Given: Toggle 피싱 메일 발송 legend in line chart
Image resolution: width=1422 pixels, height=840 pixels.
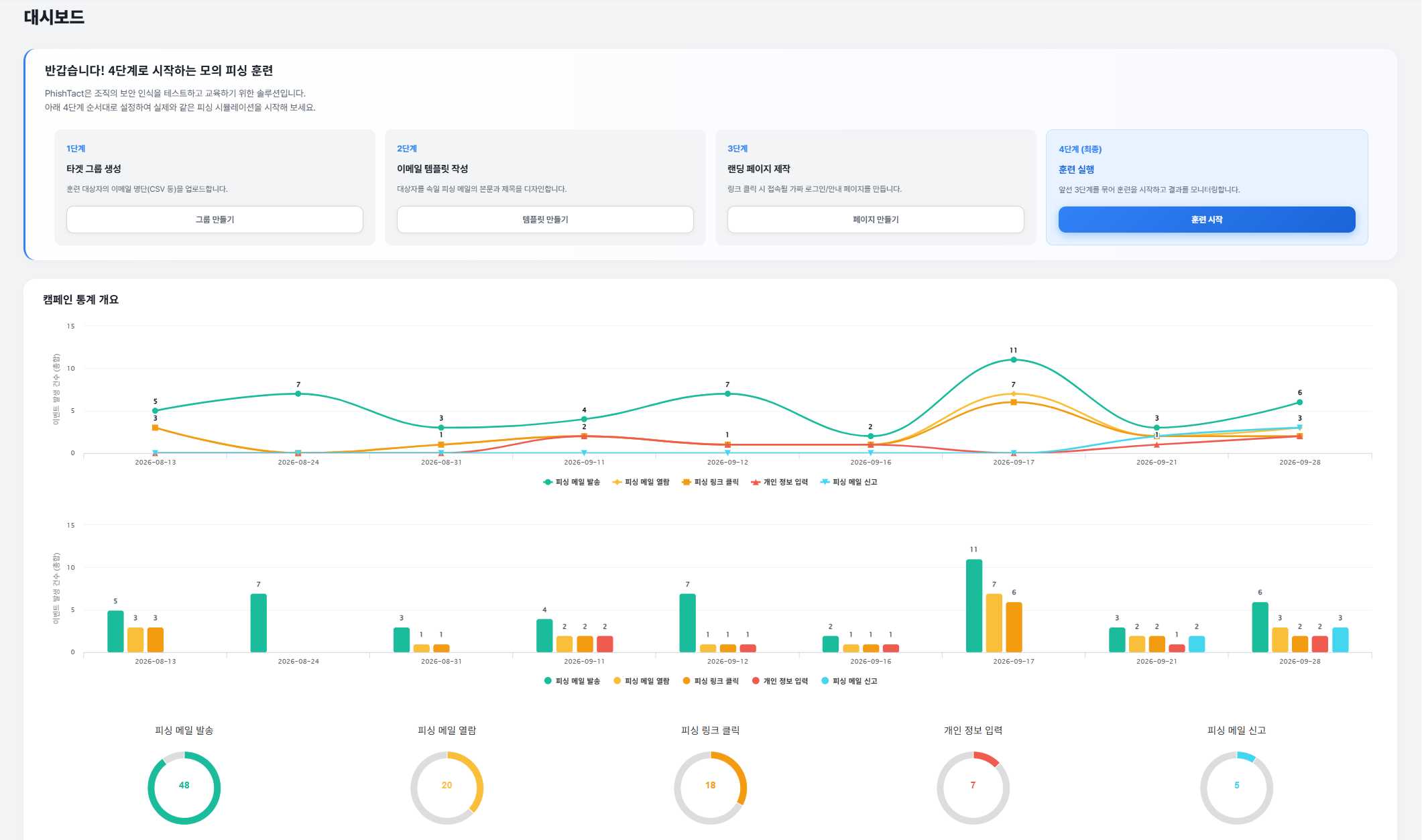Looking at the screenshot, I should tap(571, 482).
